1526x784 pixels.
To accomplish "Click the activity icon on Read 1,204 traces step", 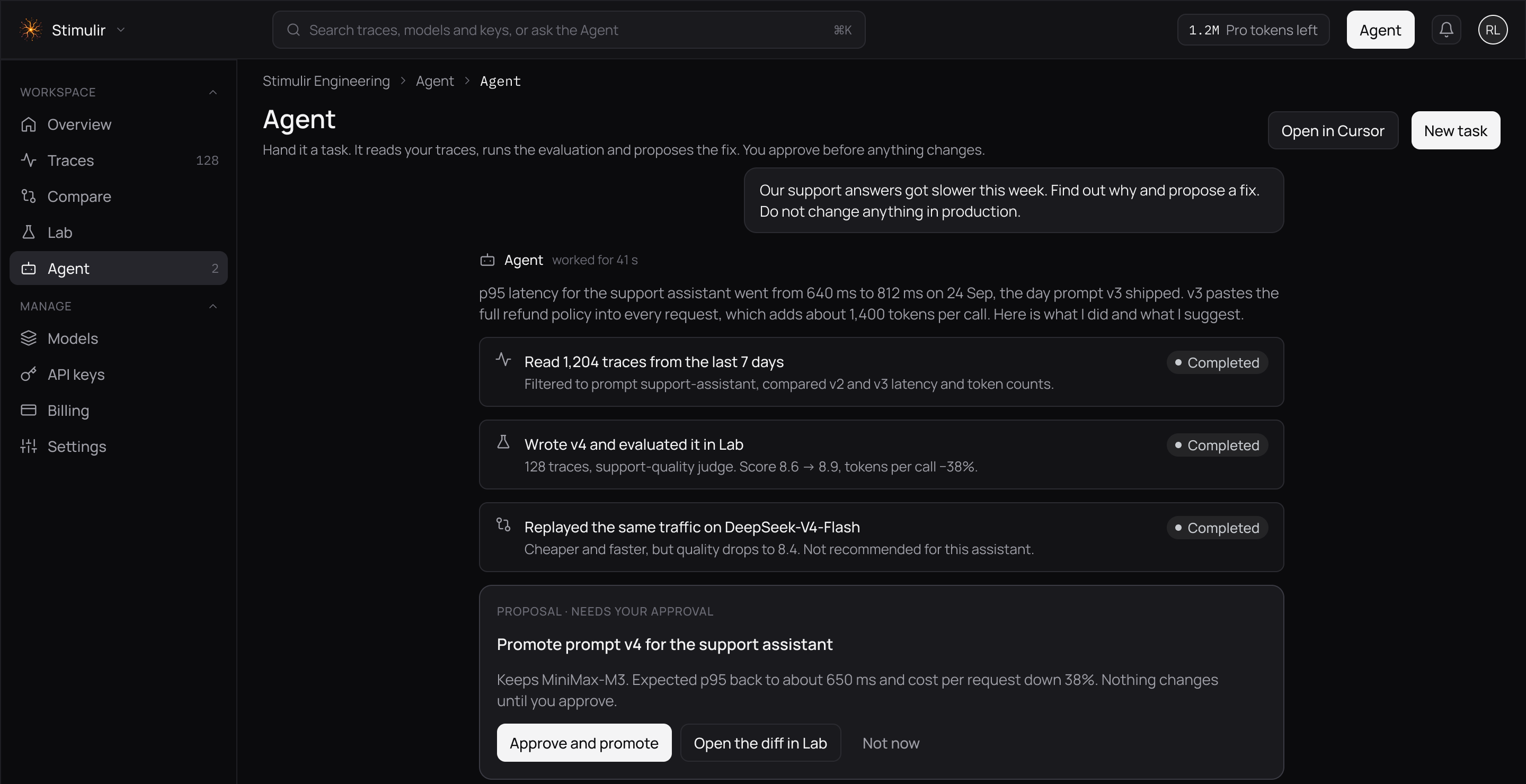I will [x=503, y=360].
